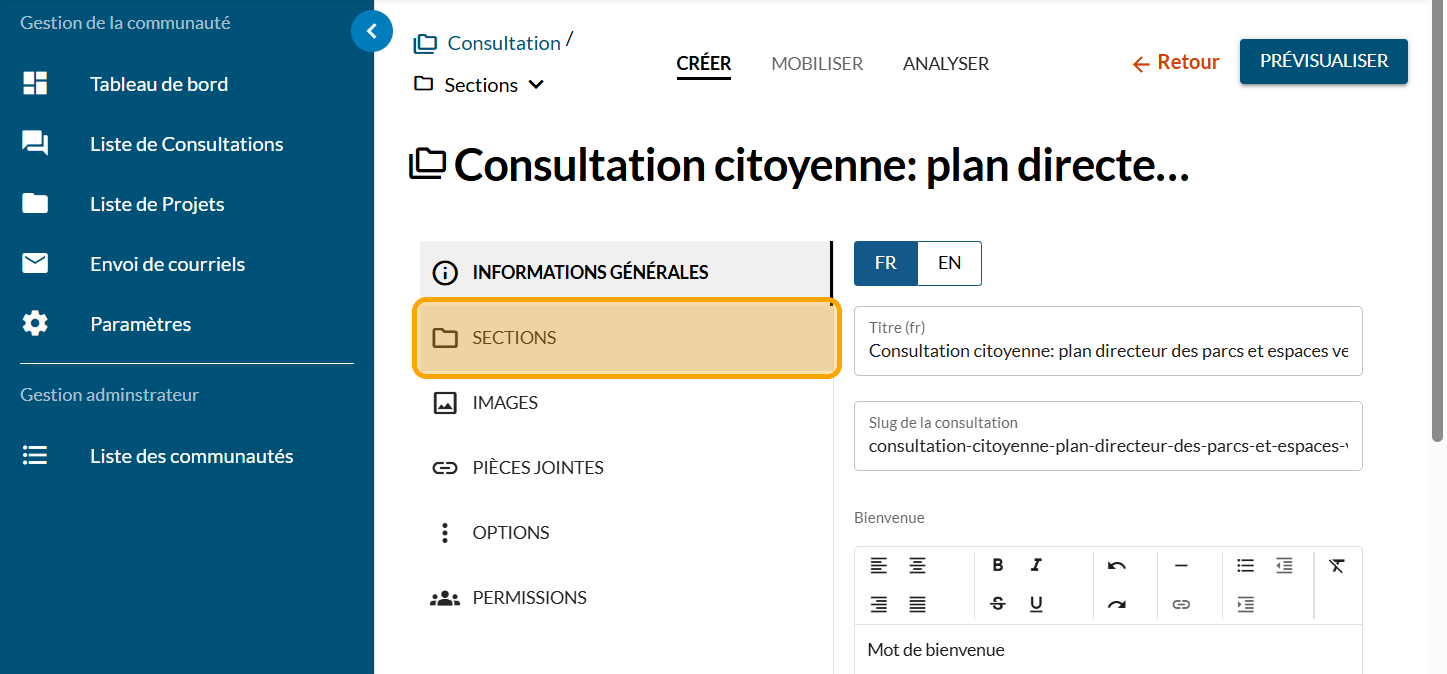Screen dimensions: 1447x674
Task: Collapse the sidebar with the chevron button
Action: tap(372, 31)
